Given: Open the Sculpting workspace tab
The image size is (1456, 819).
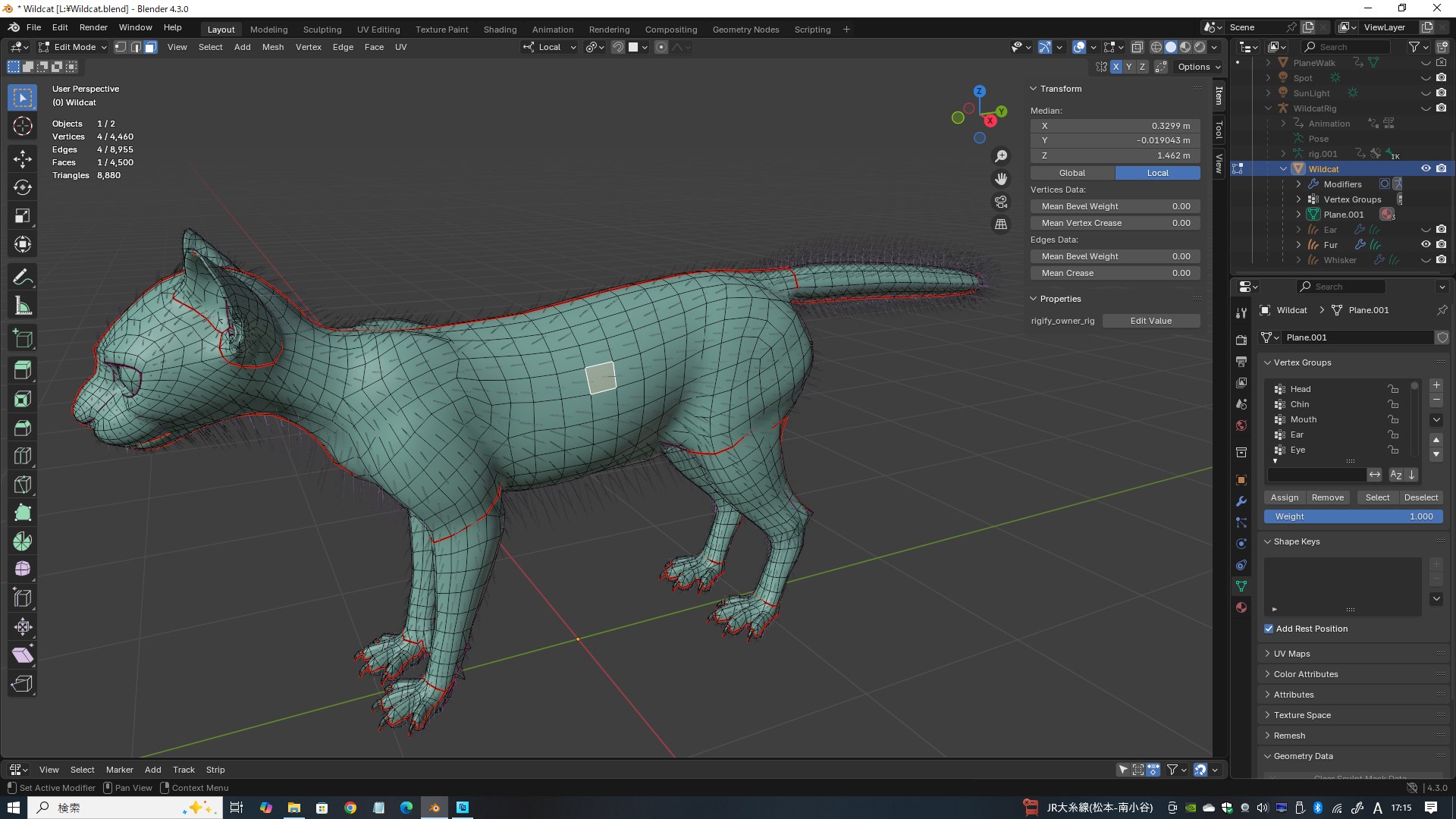Looking at the screenshot, I should tap(322, 30).
